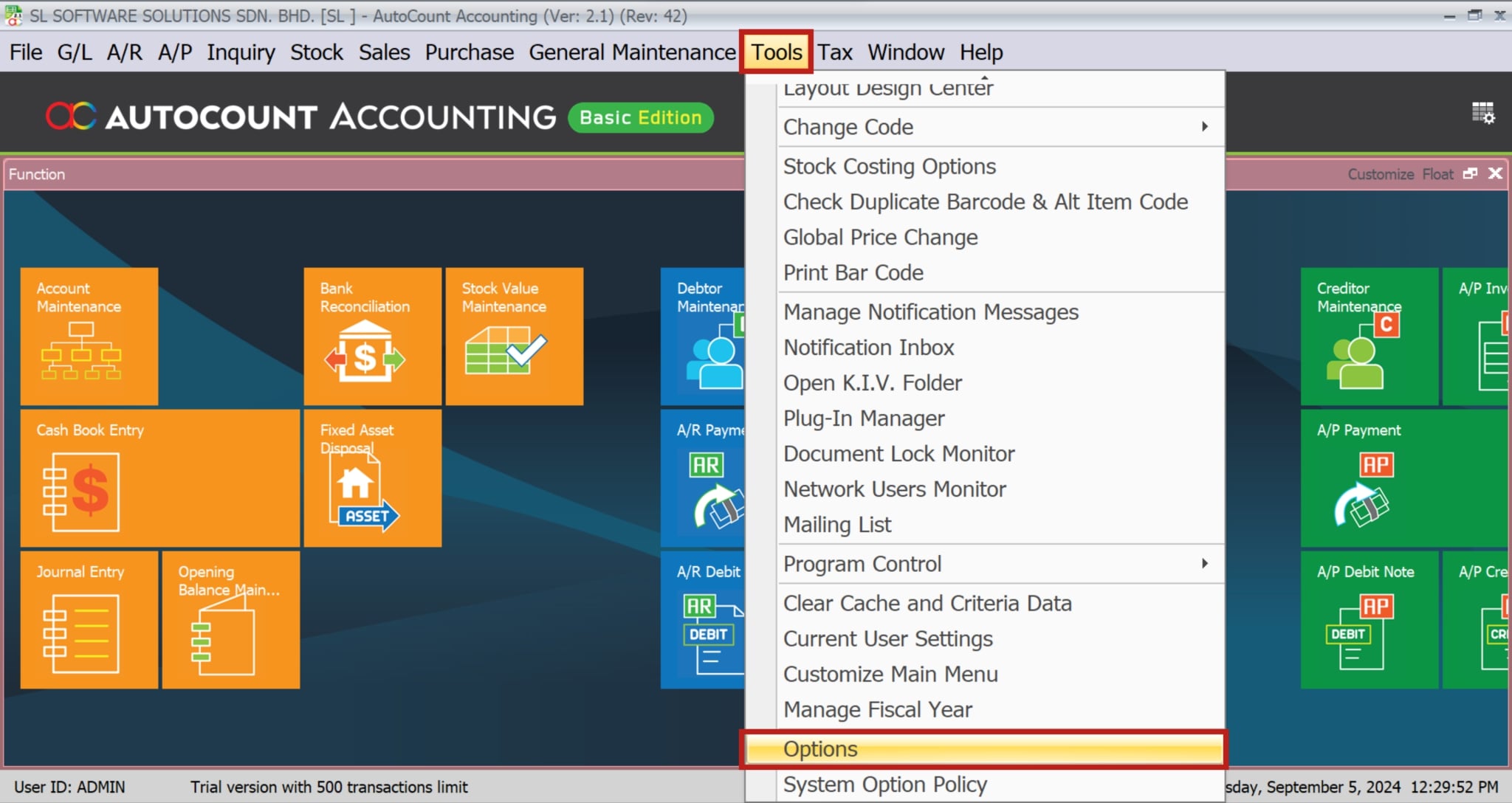Open Debtor Maintenance
The image size is (1512, 803).
pos(701,336)
